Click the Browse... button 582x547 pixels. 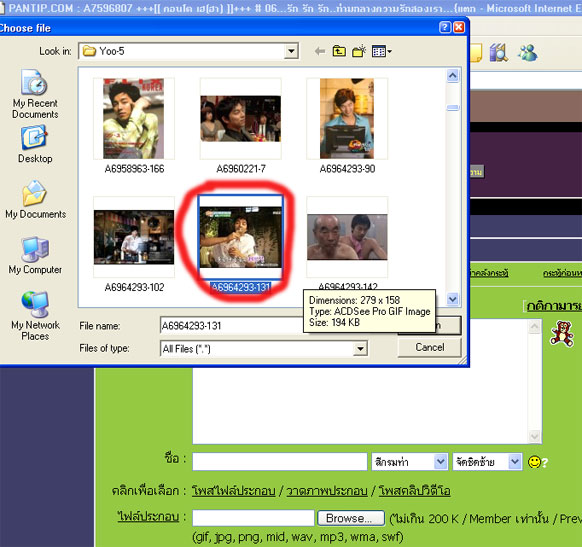click(x=350, y=518)
